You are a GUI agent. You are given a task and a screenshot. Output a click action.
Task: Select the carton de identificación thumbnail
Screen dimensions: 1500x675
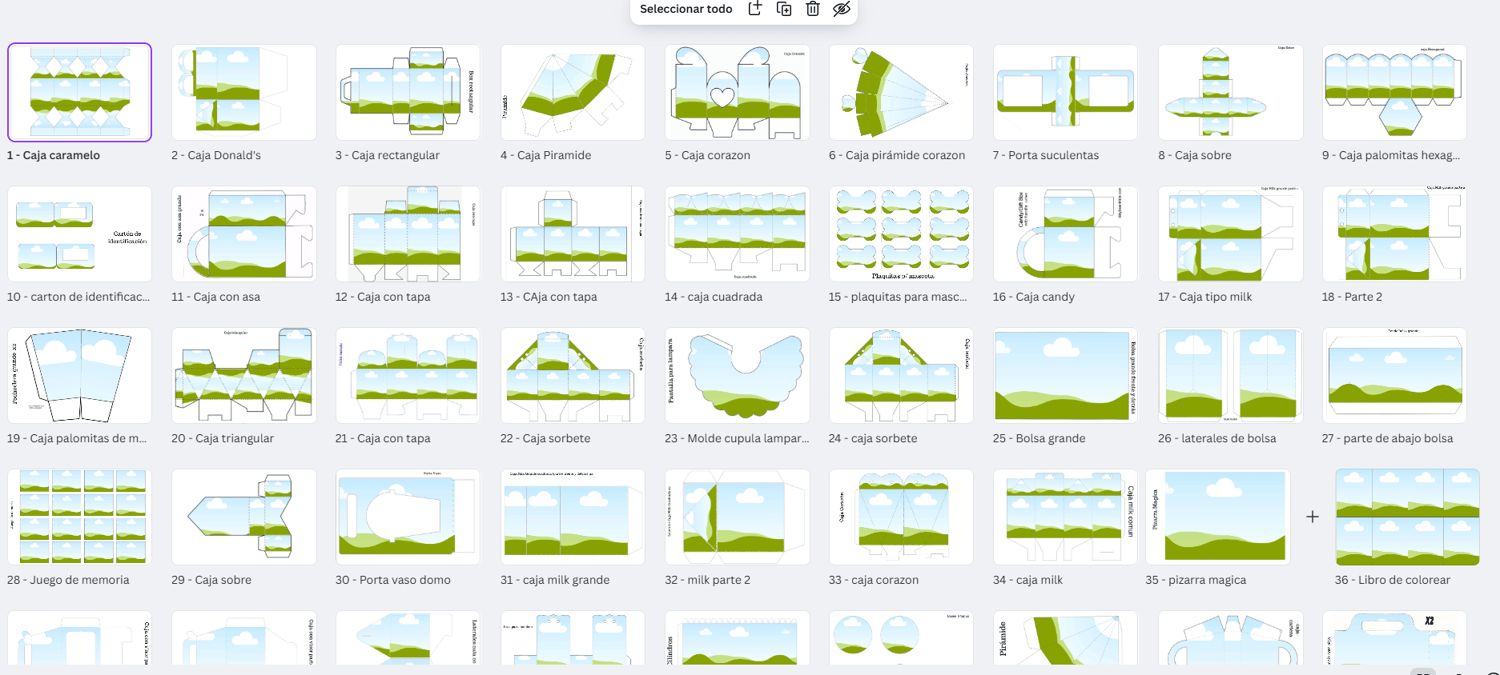80,234
